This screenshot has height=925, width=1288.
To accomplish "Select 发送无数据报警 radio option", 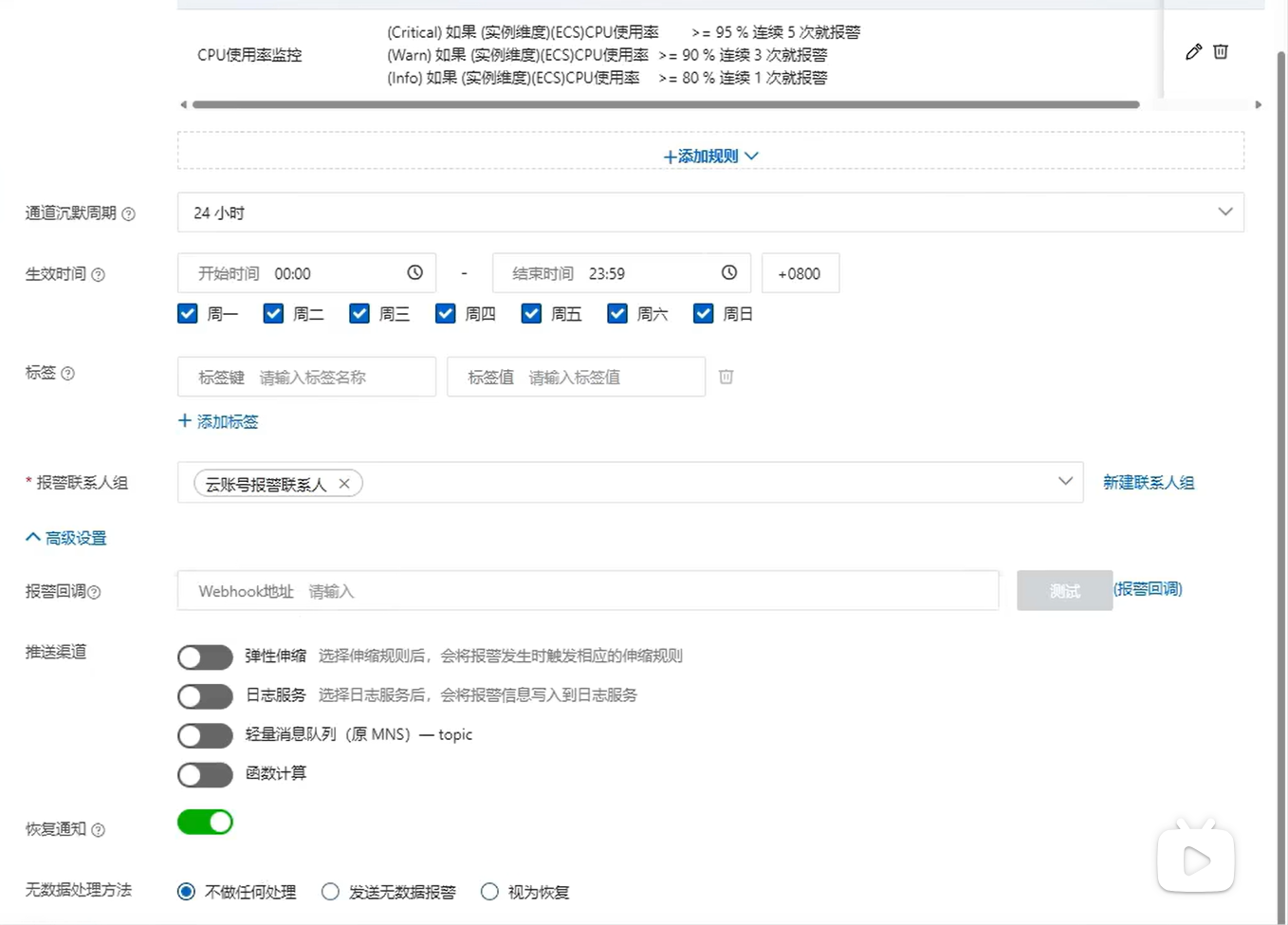I will [330, 892].
